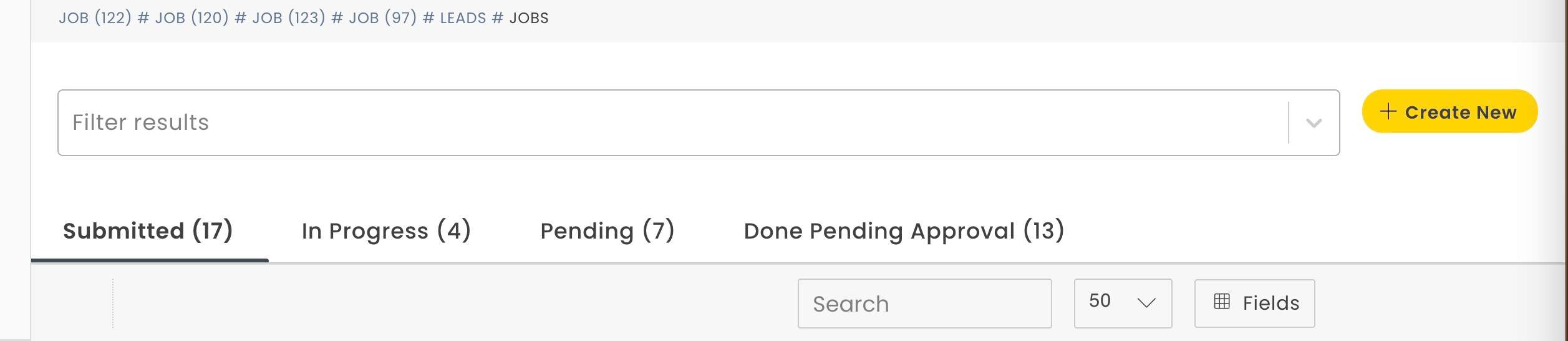Open the In Progress (4) tab
Screen dimensions: 1568x341
point(386,231)
